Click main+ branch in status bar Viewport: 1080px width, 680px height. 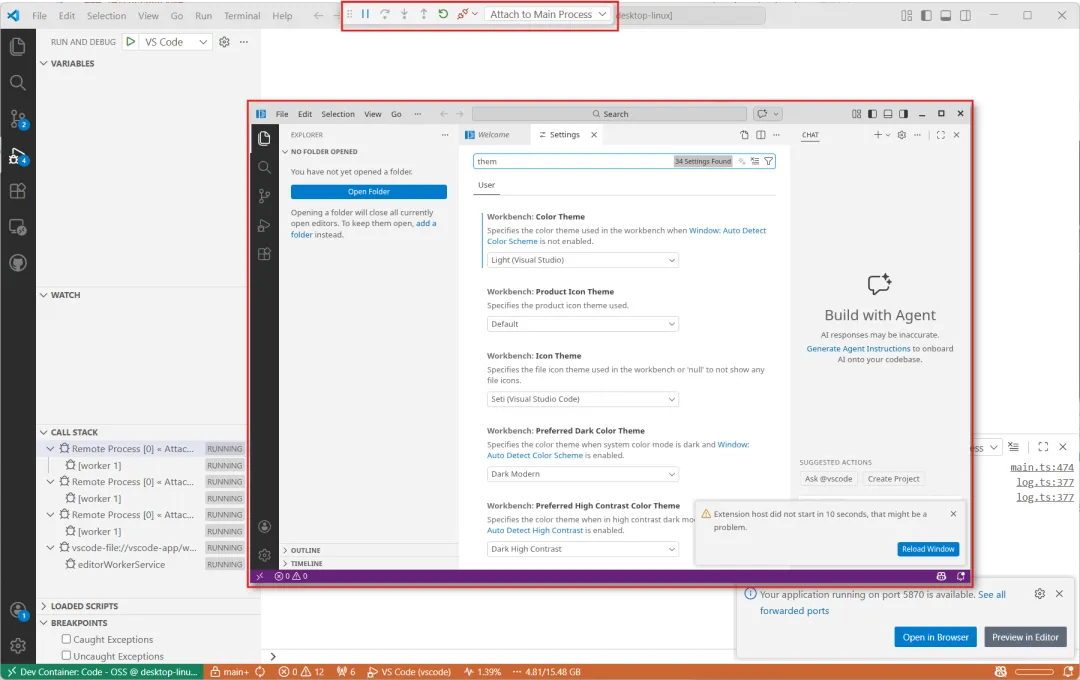click(x=230, y=672)
